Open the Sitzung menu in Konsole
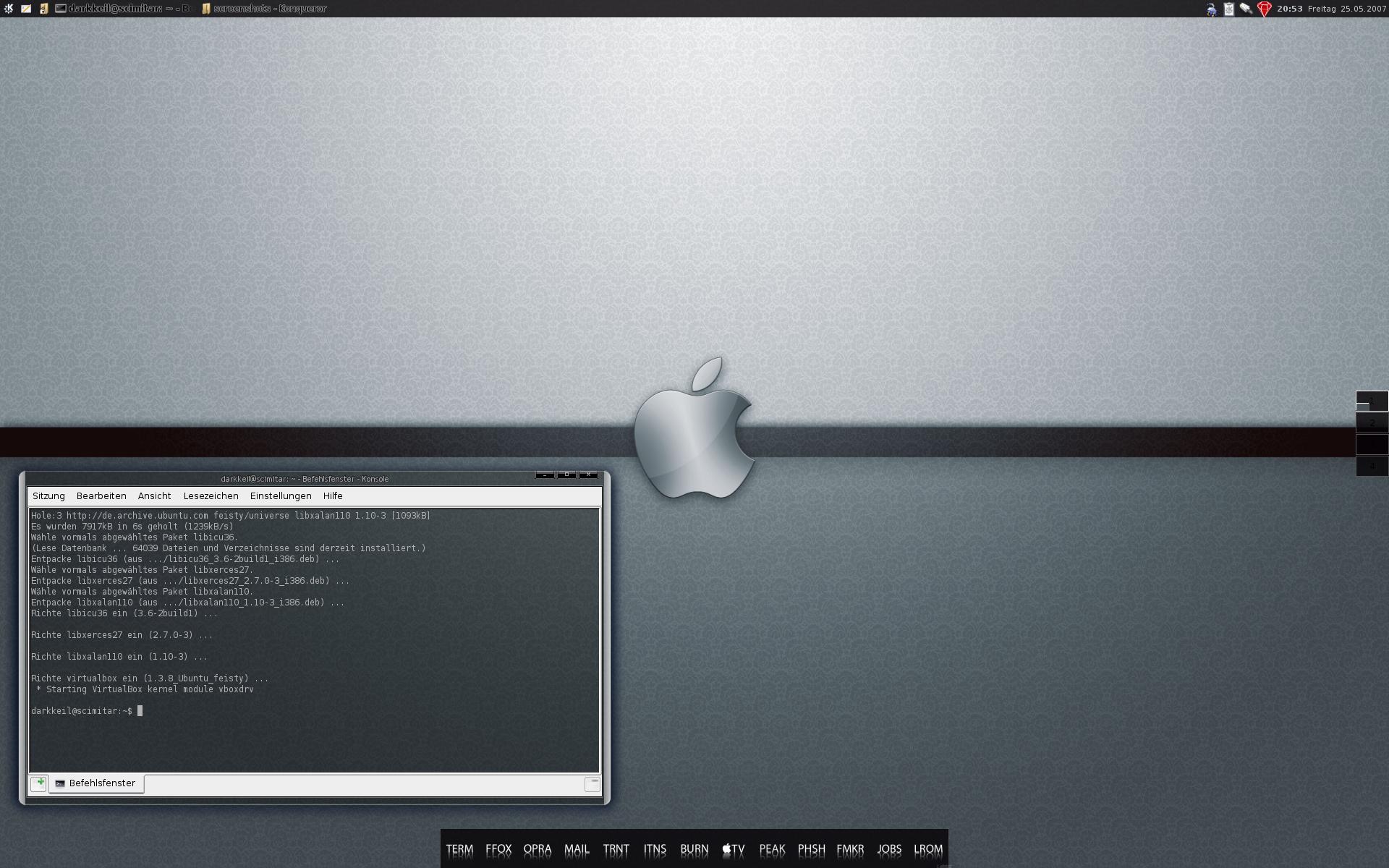The height and width of the screenshot is (868, 1389). click(48, 495)
